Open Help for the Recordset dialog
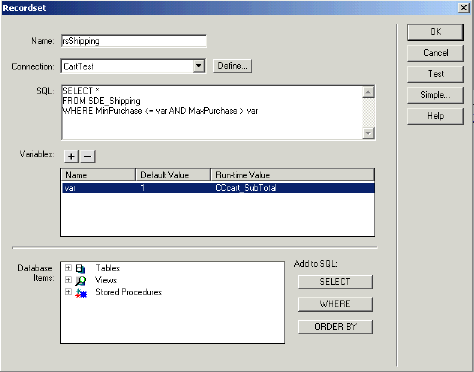 (435, 116)
